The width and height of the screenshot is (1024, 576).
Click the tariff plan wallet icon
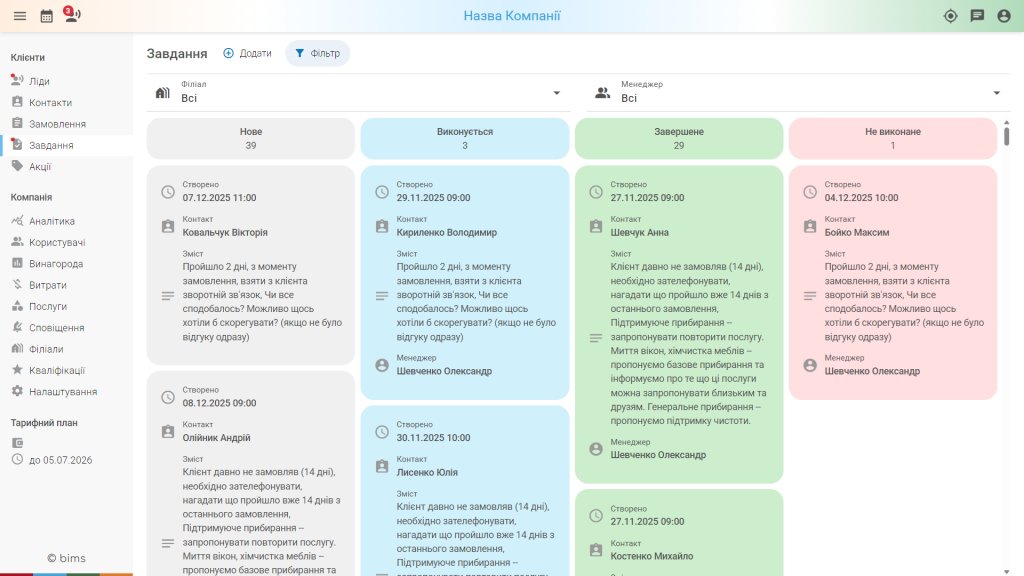click(17, 443)
